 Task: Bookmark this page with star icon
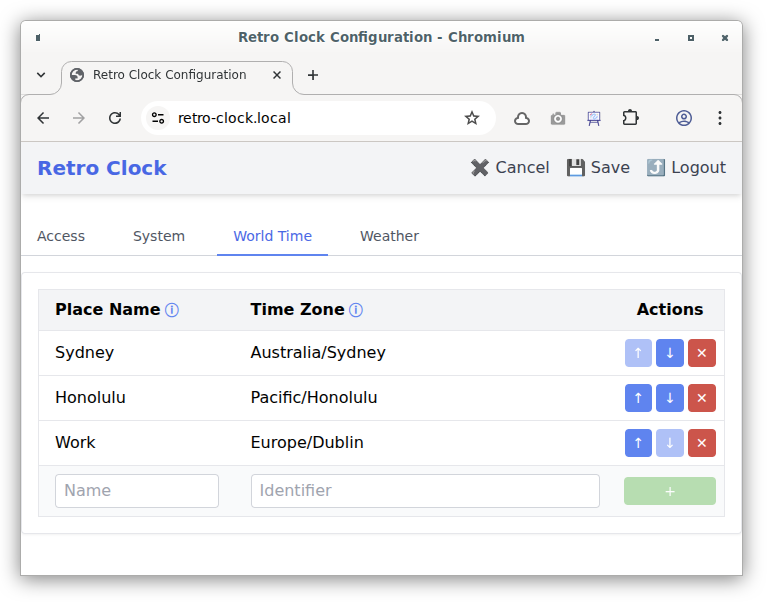click(x=472, y=118)
